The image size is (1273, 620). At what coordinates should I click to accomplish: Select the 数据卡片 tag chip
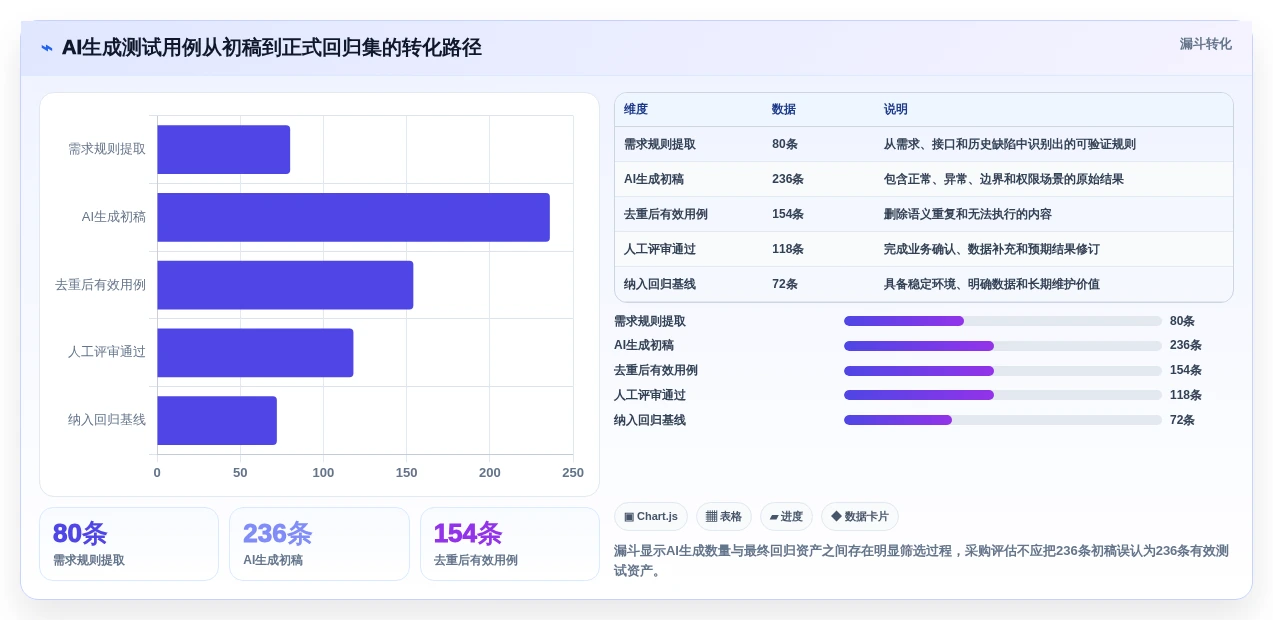(x=860, y=517)
